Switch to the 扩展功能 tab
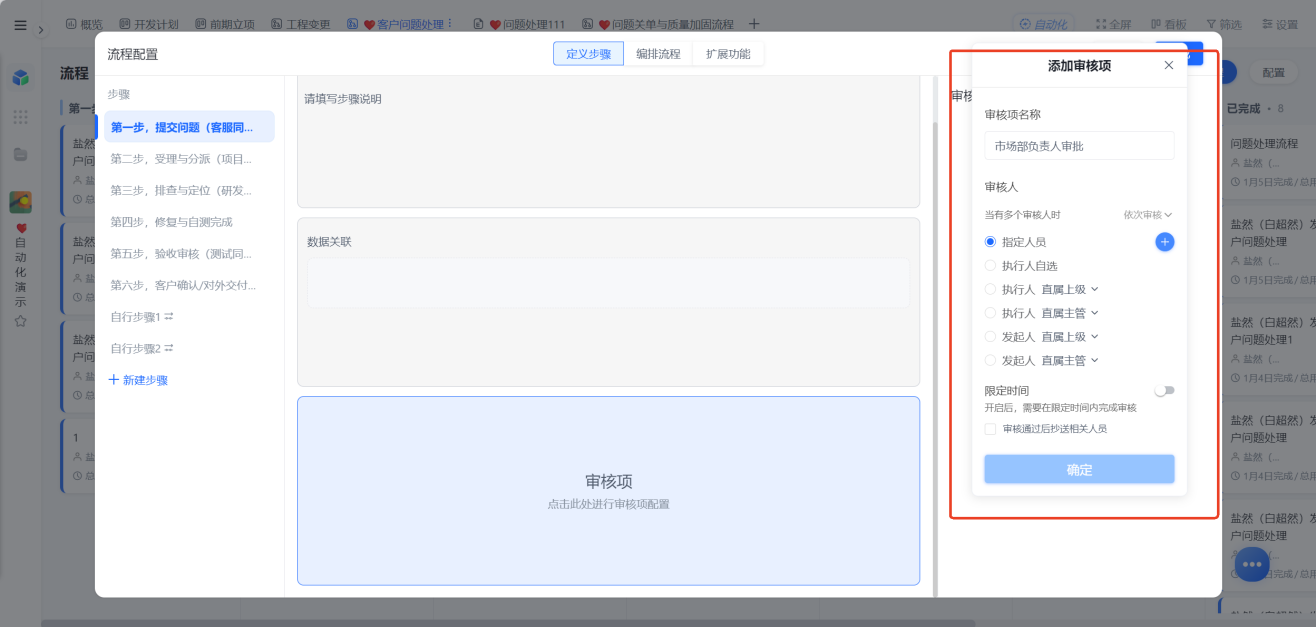The width and height of the screenshot is (1316, 627). [728, 54]
